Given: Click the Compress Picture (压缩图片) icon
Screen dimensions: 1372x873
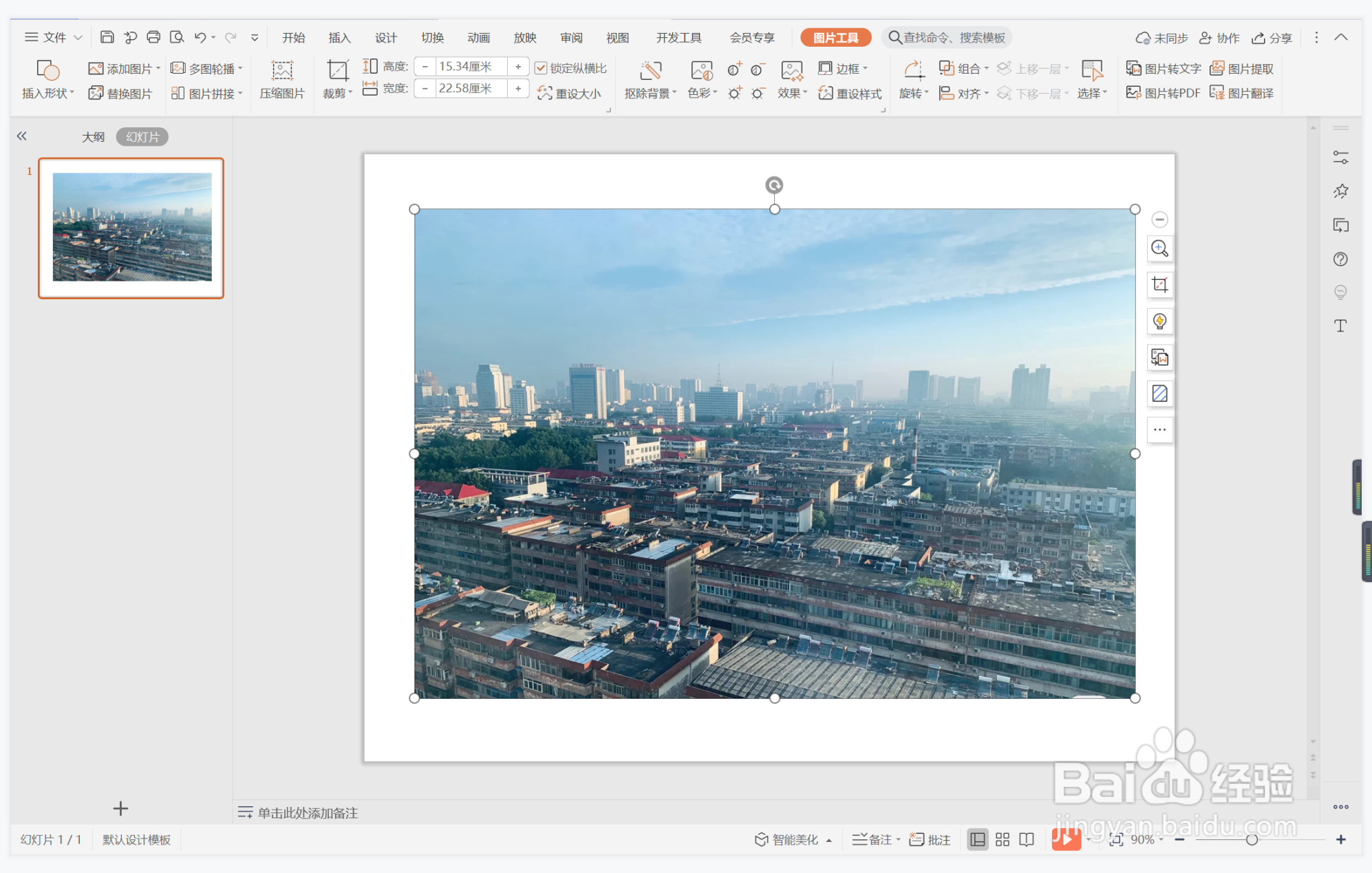Looking at the screenshot, I should click(x=281, y=71).
